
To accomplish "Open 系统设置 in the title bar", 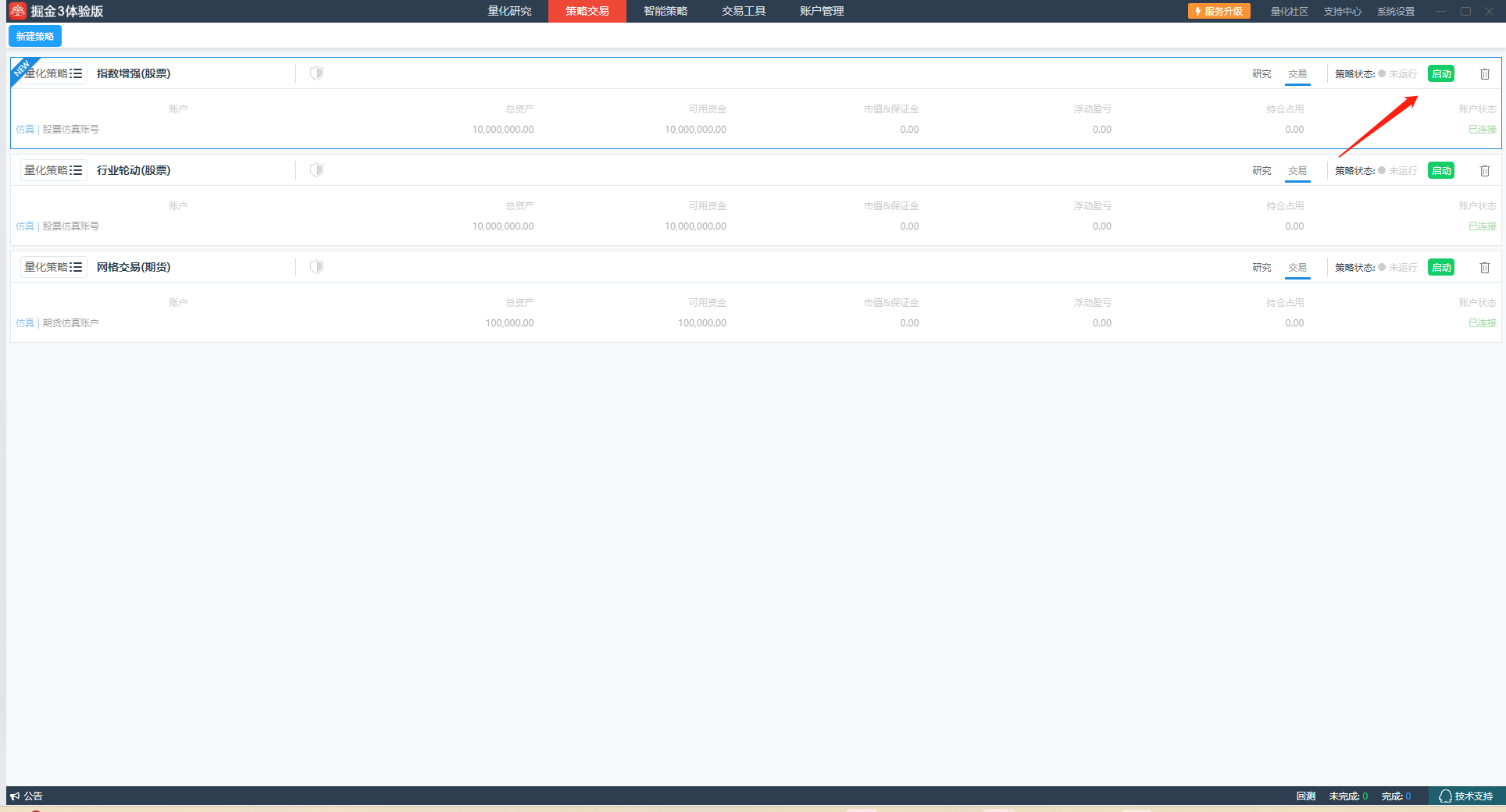I will coord(1396,12).
